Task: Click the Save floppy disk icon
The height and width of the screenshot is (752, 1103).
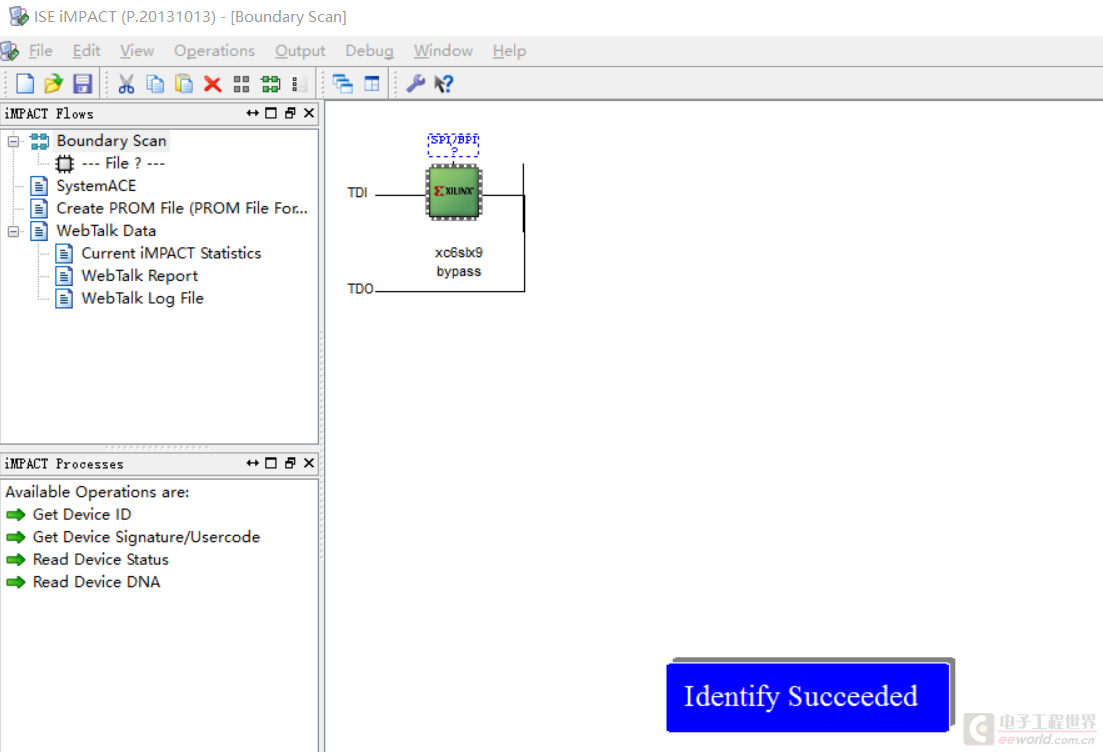Action: [82, 84]
